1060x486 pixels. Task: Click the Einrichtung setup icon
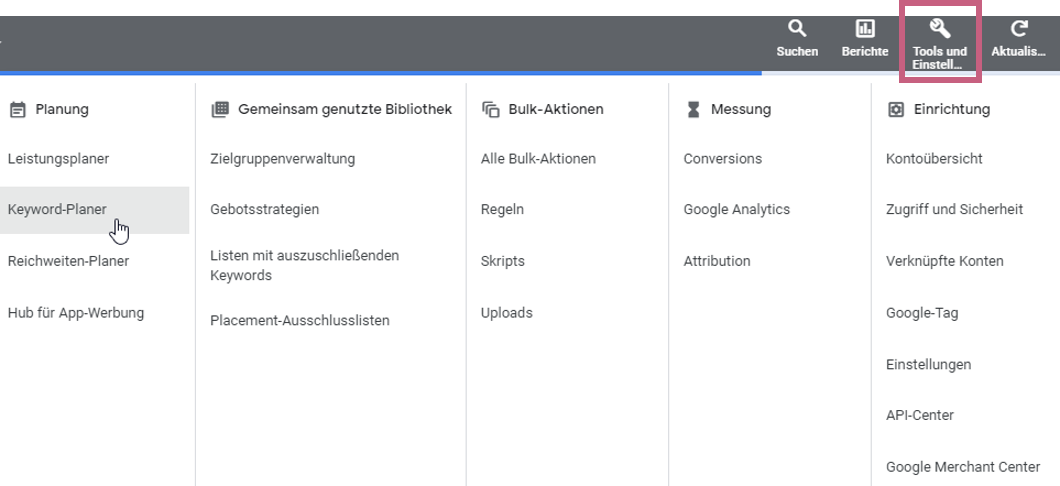(x=896, y=110)
